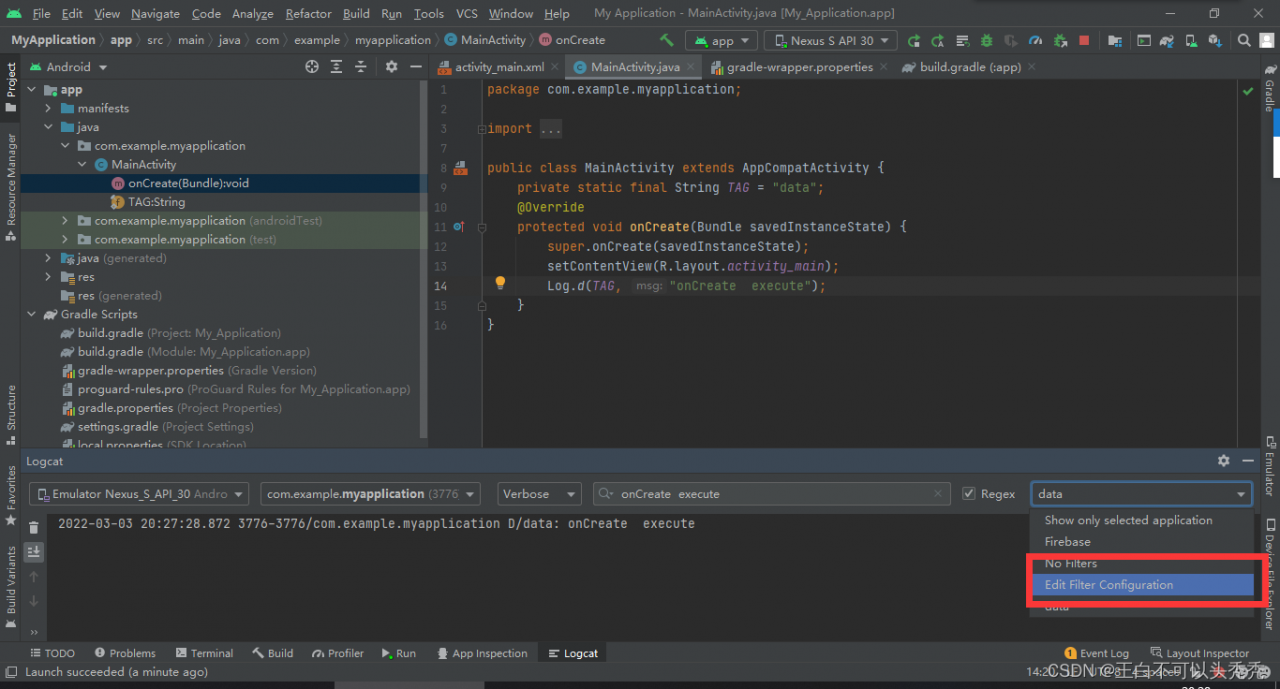Clear logcat with the trash icon
Image resolution: width=1280 pixels, height=689 pixels.
pyautogui.click(x=34, y=528)
